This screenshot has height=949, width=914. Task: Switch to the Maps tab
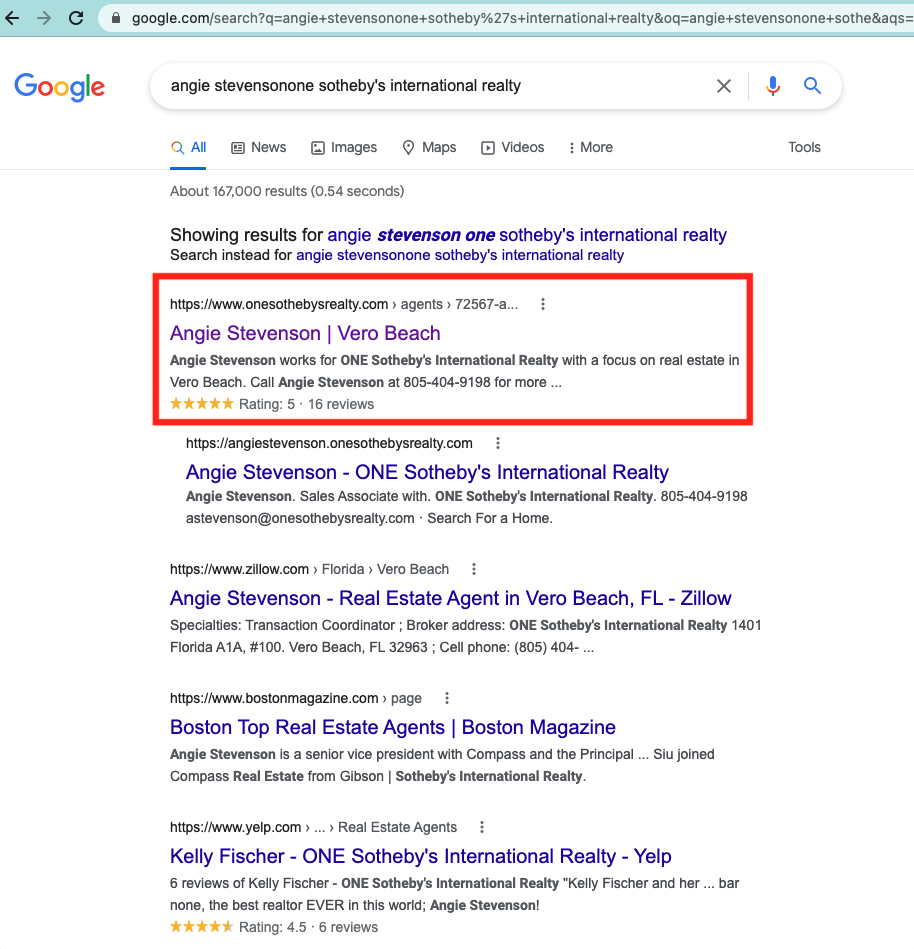coord(429,148)
